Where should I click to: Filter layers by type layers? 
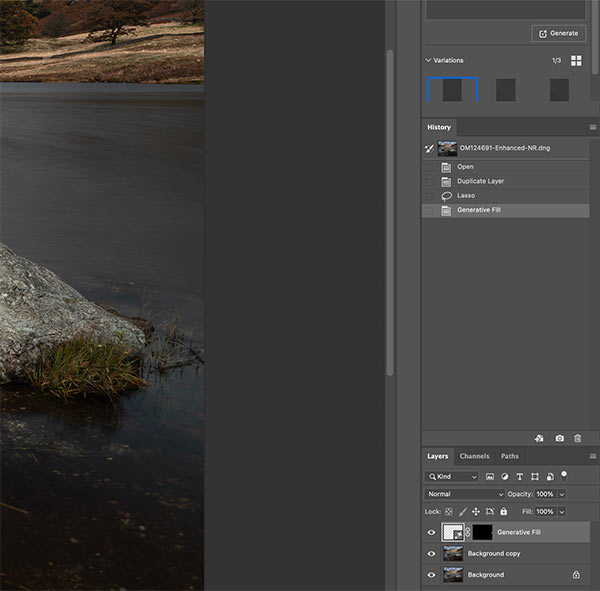(520, 477)
